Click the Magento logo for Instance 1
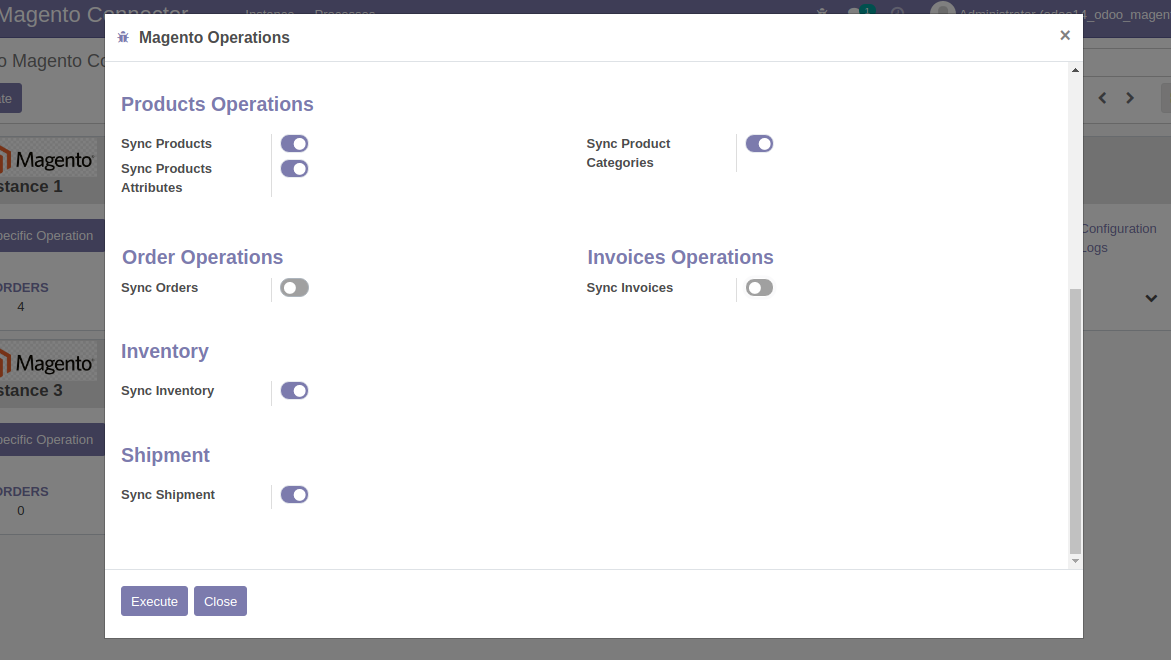Viewport: 1171px width, 660px height. pyautogui.click(x=48, y=159)
